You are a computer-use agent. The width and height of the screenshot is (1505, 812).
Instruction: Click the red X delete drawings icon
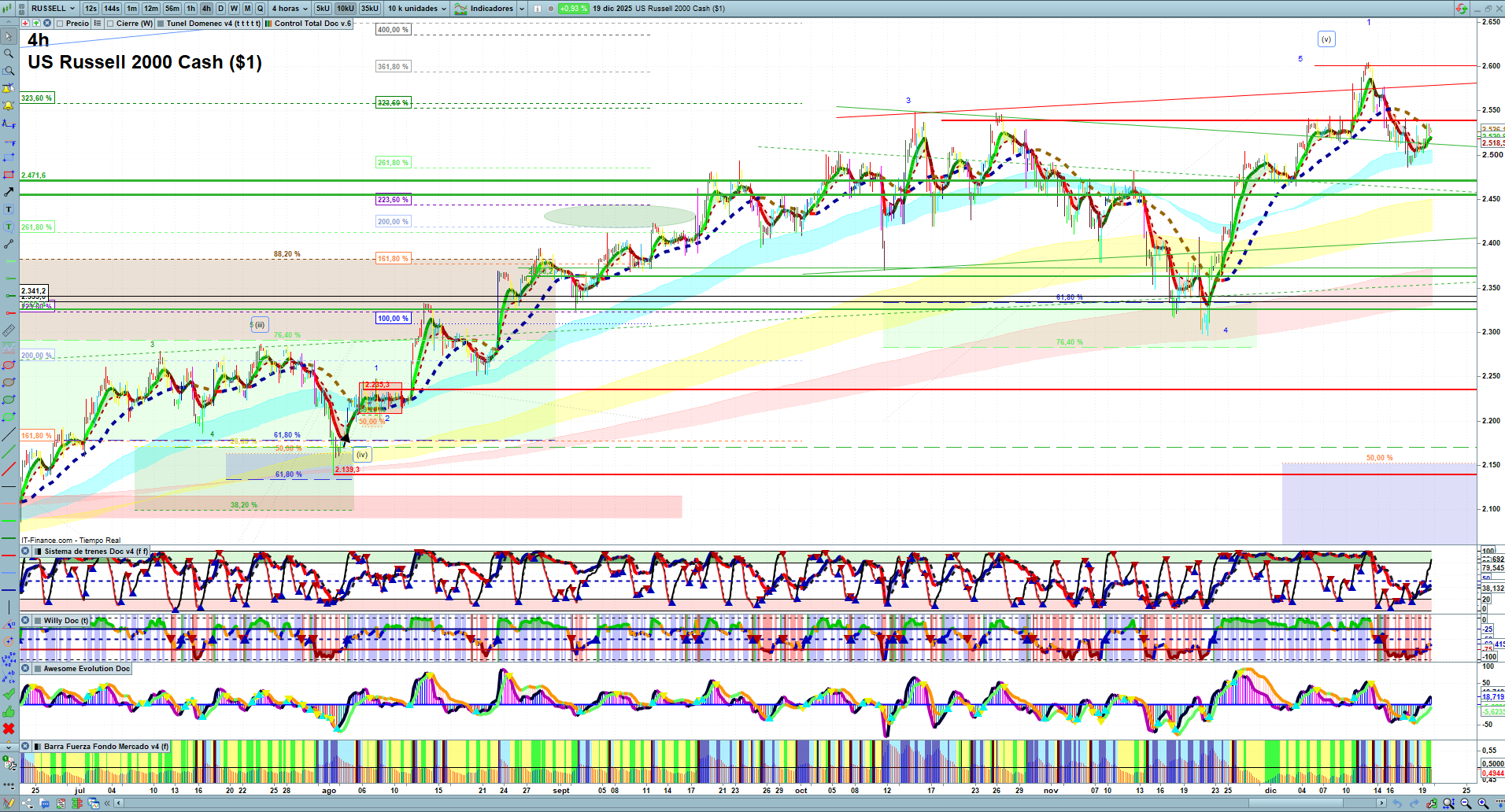click(x=9, y=729)
